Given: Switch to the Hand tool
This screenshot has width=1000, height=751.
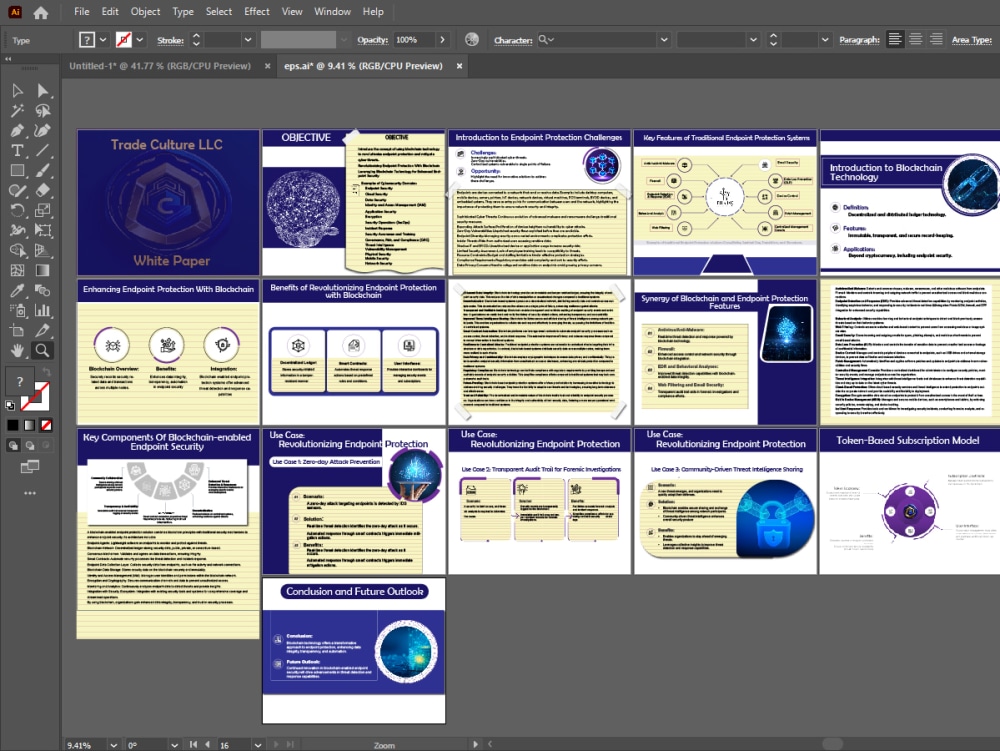Looking at the screenshot, I should (17, 350).
